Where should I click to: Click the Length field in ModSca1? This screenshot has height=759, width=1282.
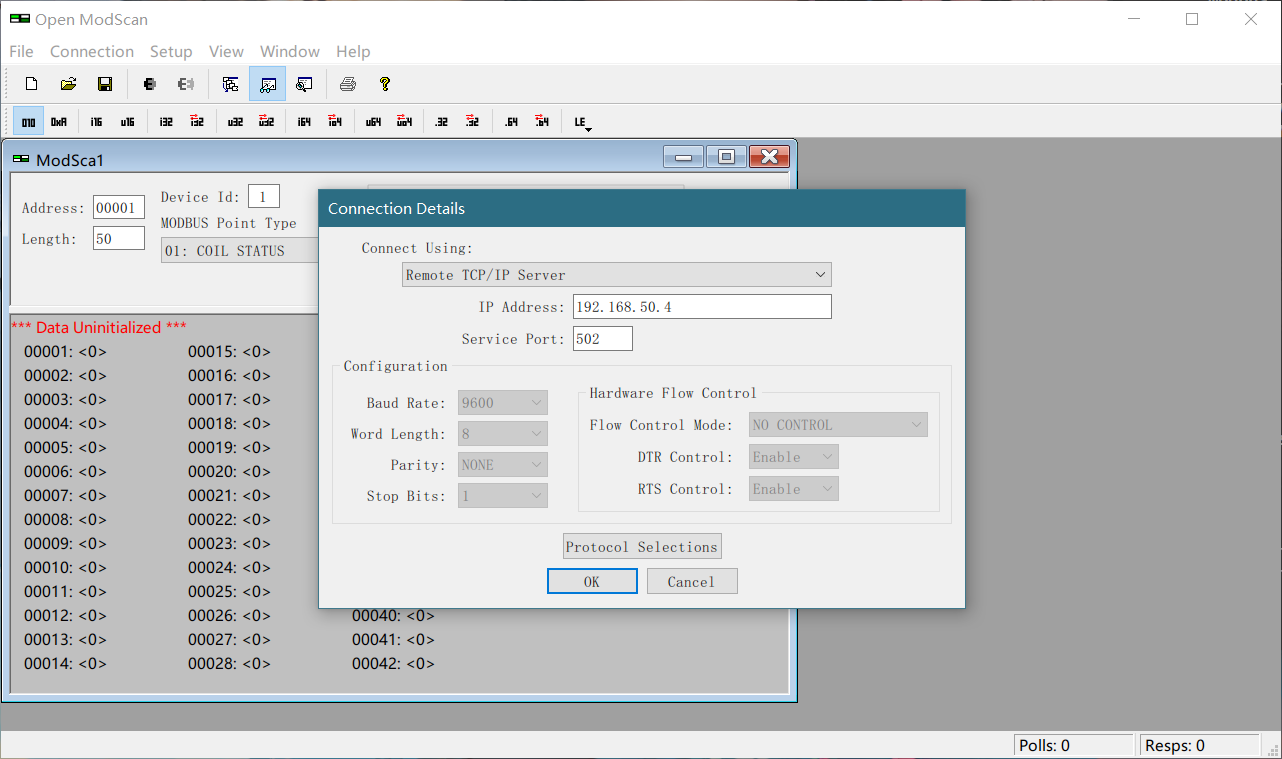(119, 238)
